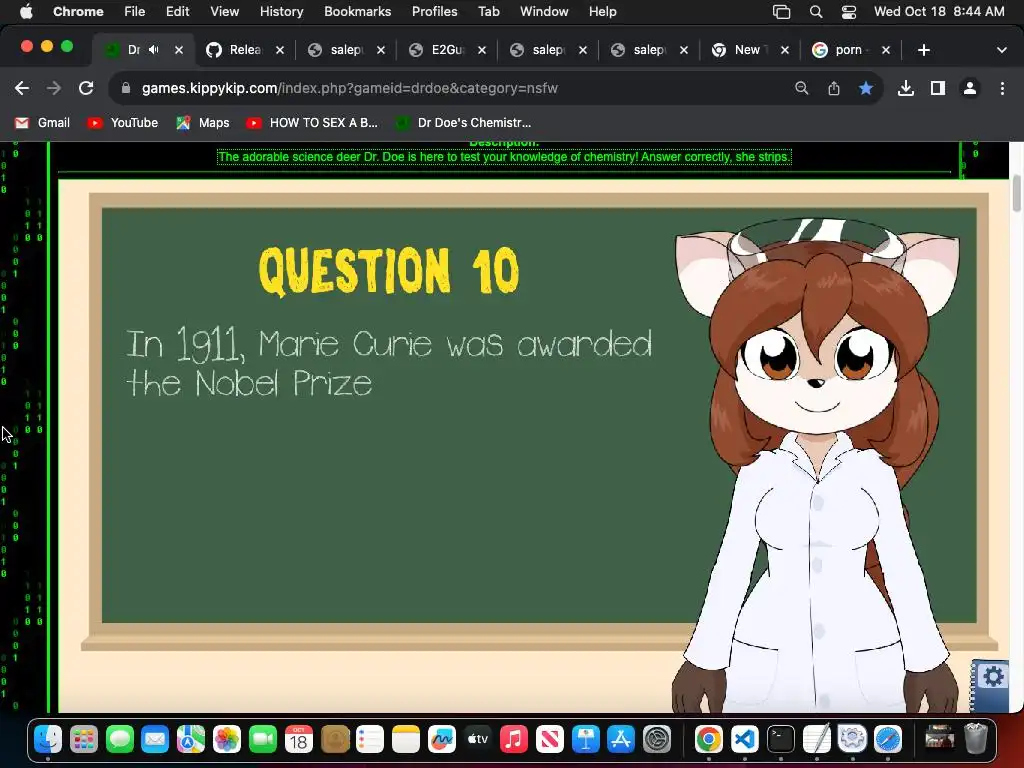Viewport: 1024px width, 768px height.
Task: Open Google Chrome from the Dock
Action: tap(709, 739)
